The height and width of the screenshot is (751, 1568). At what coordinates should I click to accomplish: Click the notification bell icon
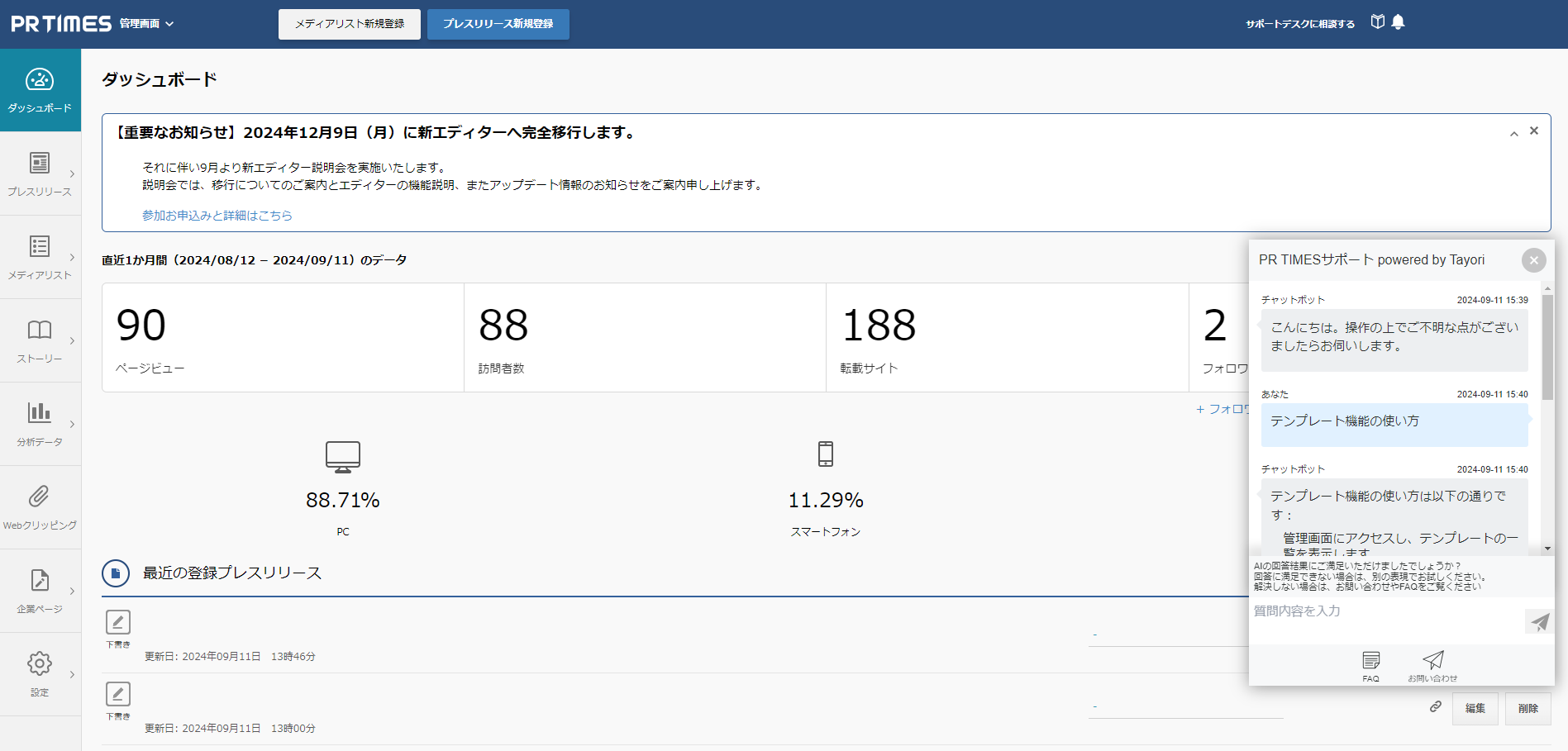(x=1398, y=22)
